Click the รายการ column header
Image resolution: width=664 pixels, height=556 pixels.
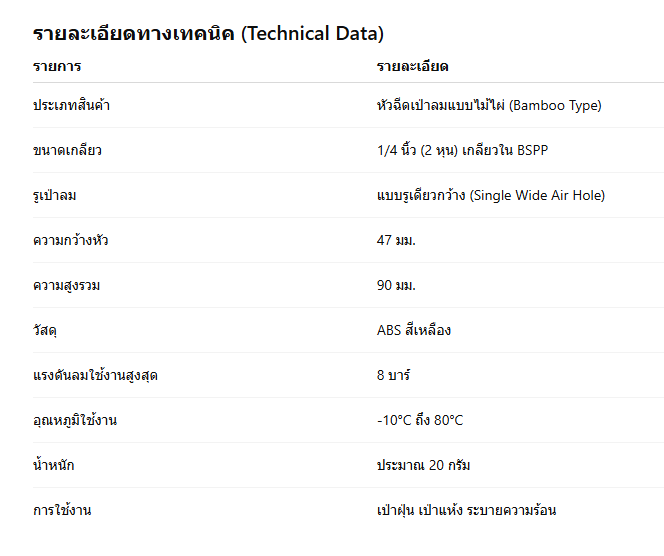point(57,66)
